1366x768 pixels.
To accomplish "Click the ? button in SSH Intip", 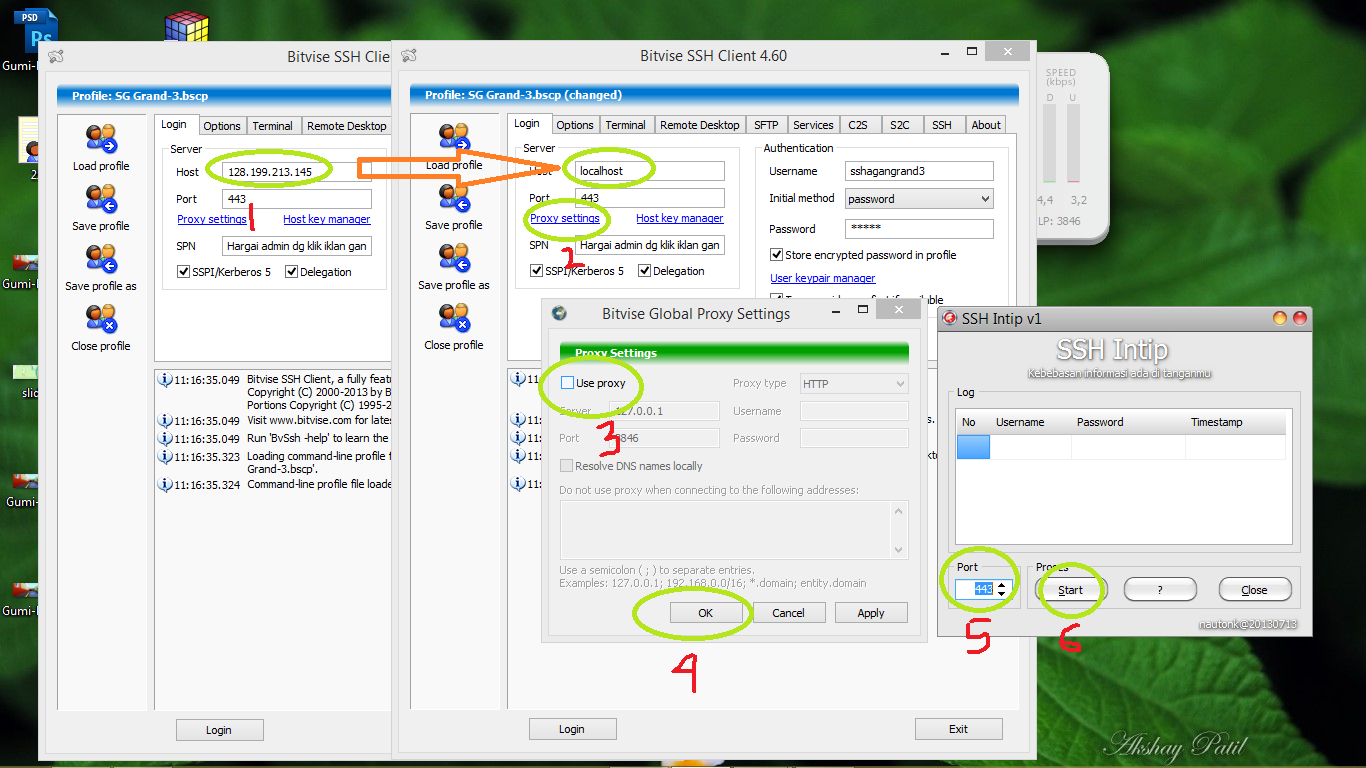I will [1160, 590].
